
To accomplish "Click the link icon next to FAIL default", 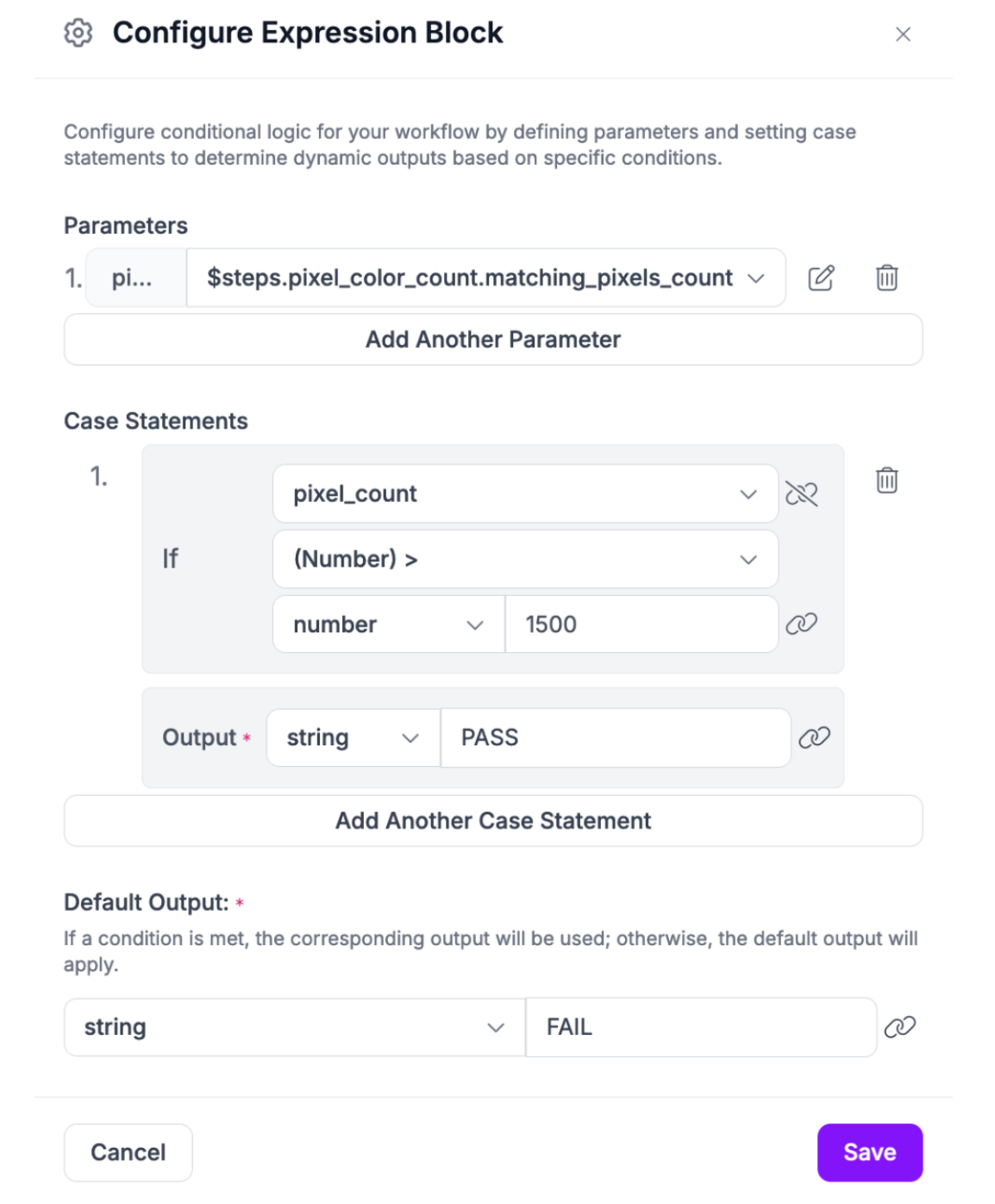I will coord(899,1026).
